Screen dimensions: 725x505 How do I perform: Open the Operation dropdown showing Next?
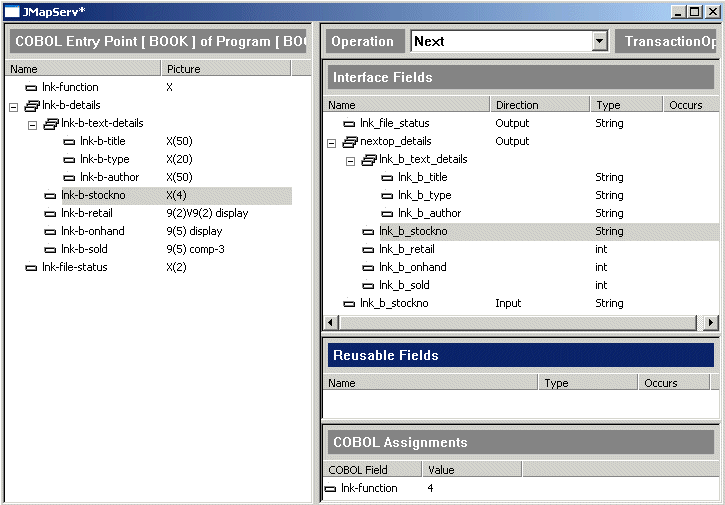pos(599,41)
